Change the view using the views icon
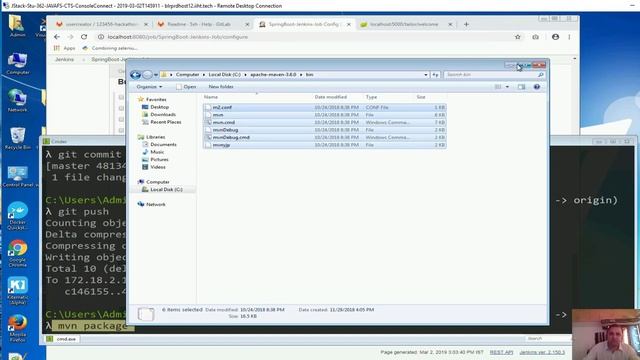Image resolution: width=640 pixels, height=360 pixels. pyautogui.click(x=498, y=87)
